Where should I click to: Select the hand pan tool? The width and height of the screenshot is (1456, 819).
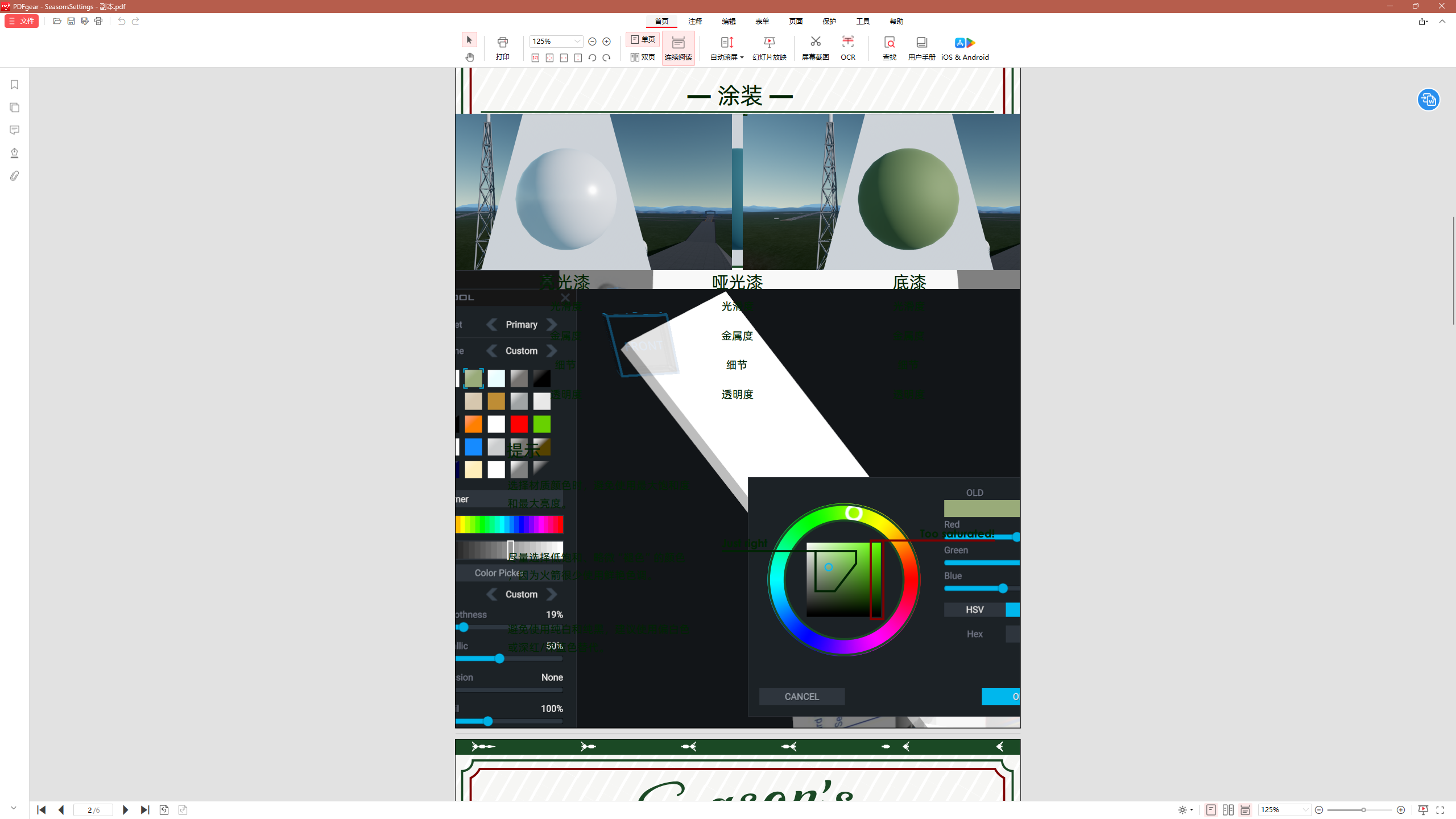click(469, 57)
